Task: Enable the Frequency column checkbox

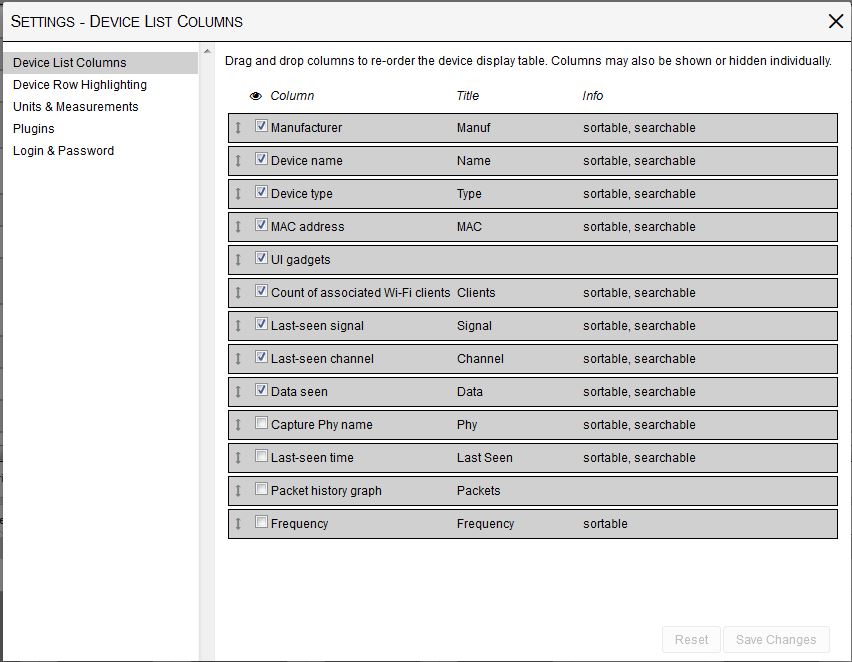Action: [261, 522]
